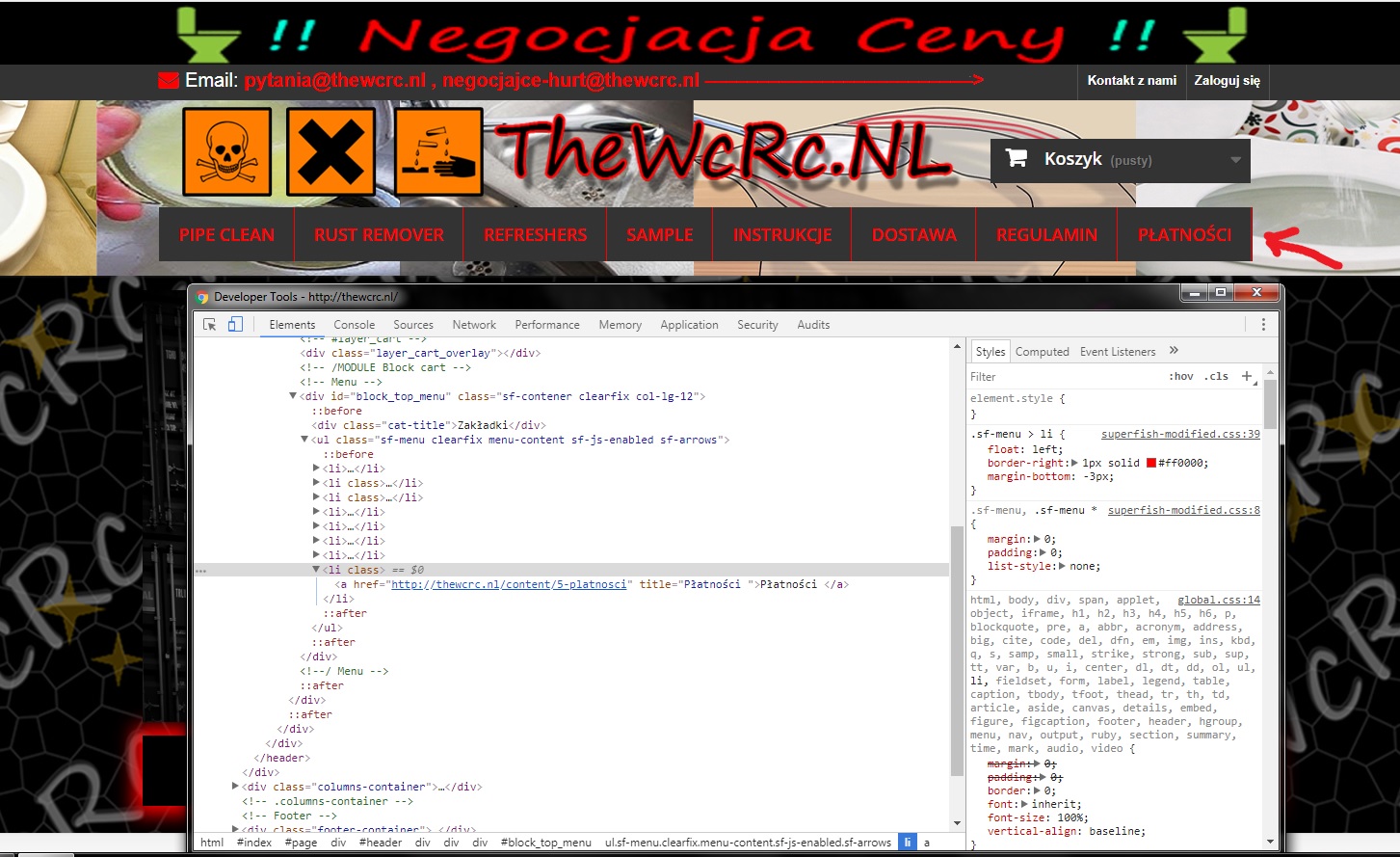This screenshot has width=1400, height=857.
Task: Open the global.css:14 source link
Action: click(1219, 601)
